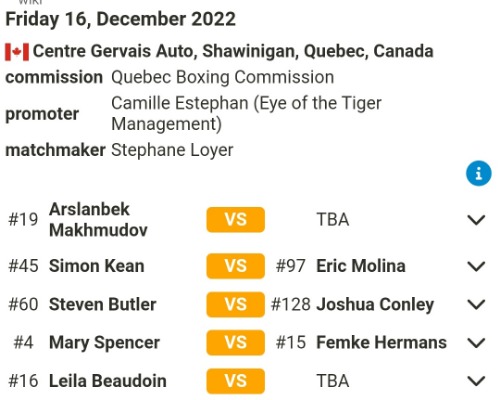Click the Canada flag icon
Screen dimensions: 500x400
coord(17,52)
